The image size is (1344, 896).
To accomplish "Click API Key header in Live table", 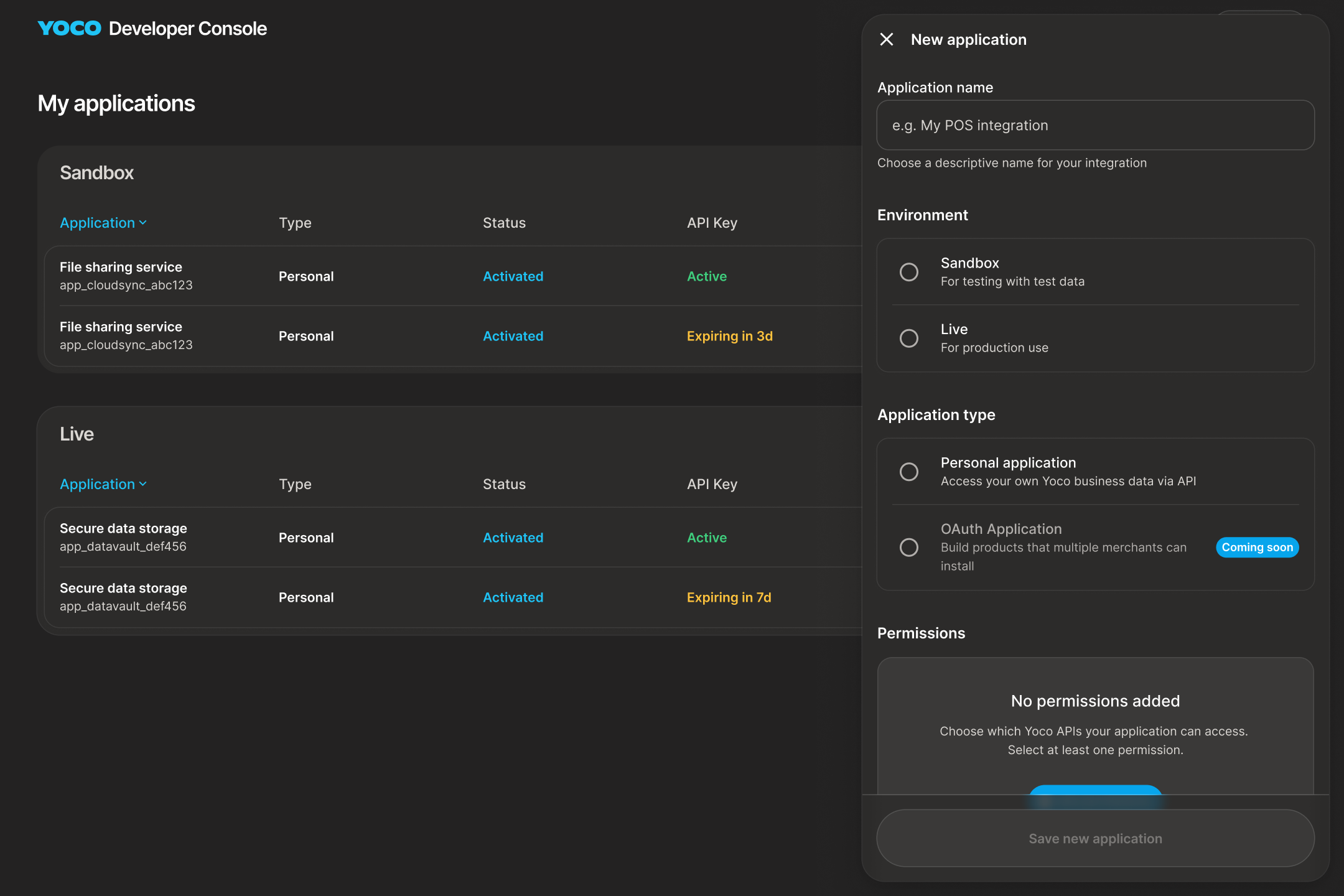I will [x=712, y=484].
